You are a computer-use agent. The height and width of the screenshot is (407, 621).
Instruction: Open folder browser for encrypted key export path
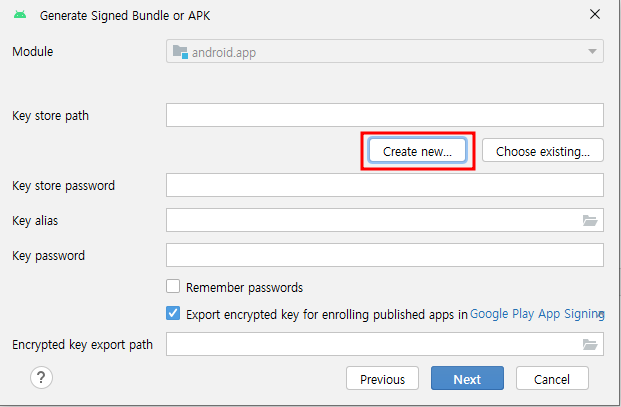click(590, 344)
